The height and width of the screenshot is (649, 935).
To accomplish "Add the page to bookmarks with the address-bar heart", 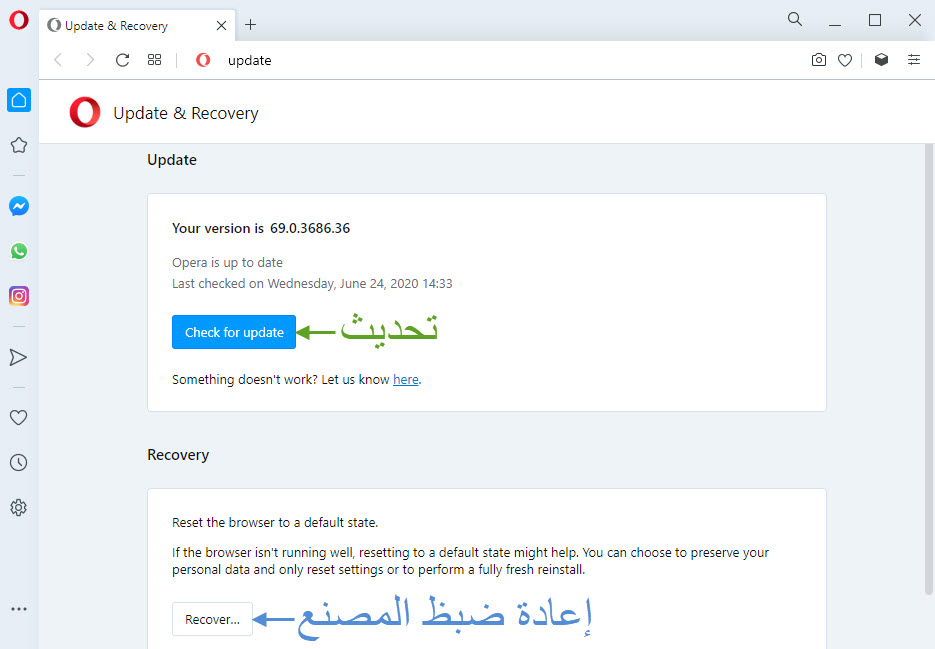I will point(845,60).
